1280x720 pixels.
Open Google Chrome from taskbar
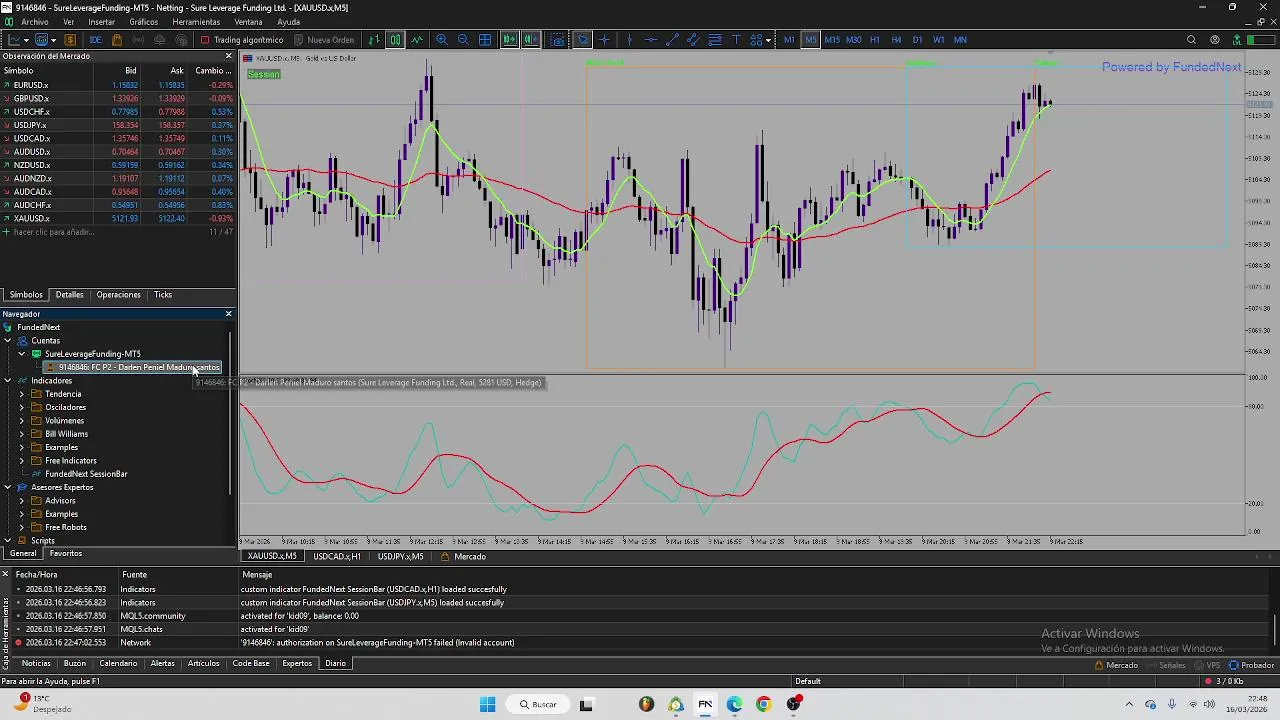764,704
